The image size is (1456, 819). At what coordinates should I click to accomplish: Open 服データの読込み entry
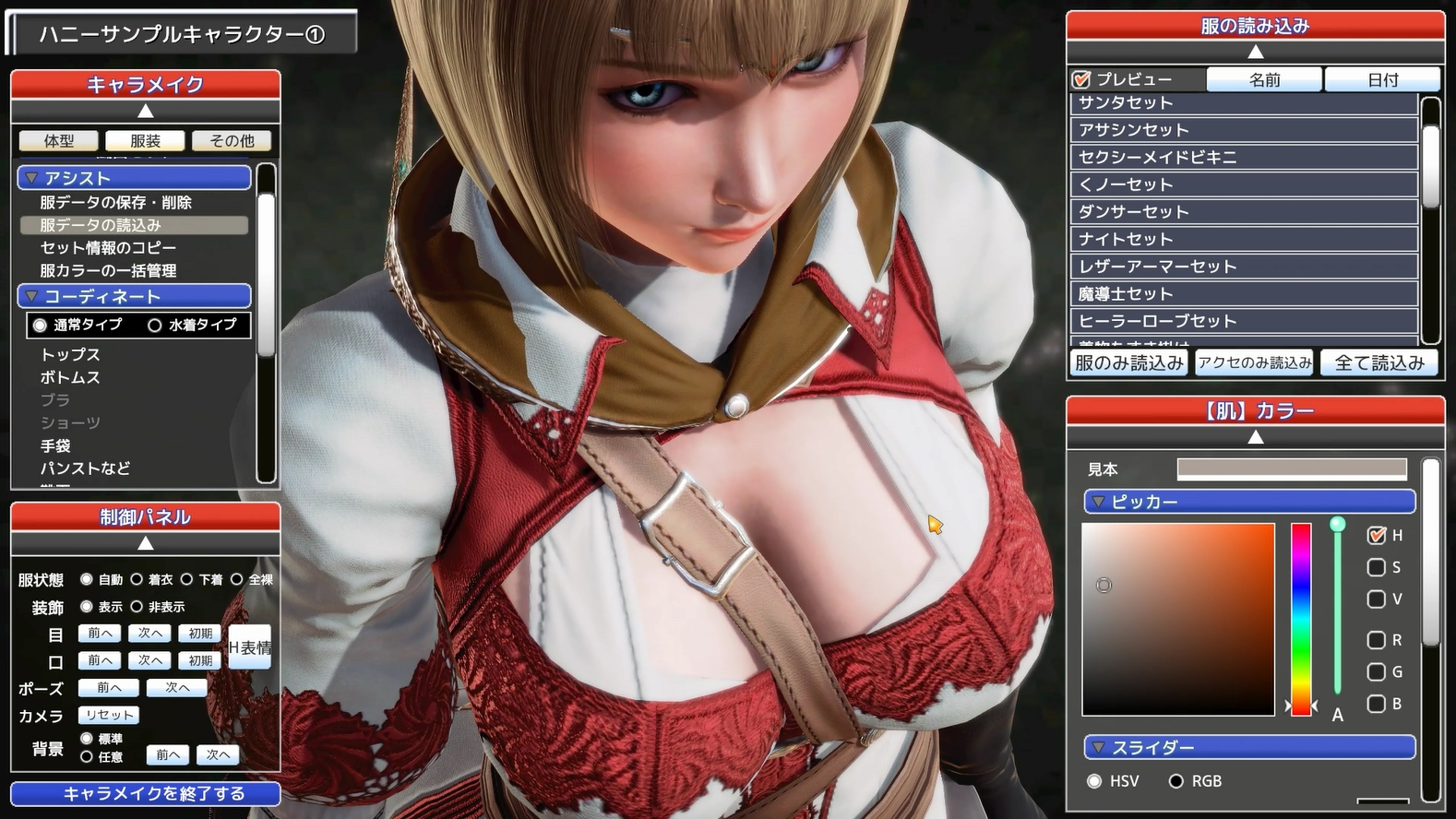pos(134,225)
